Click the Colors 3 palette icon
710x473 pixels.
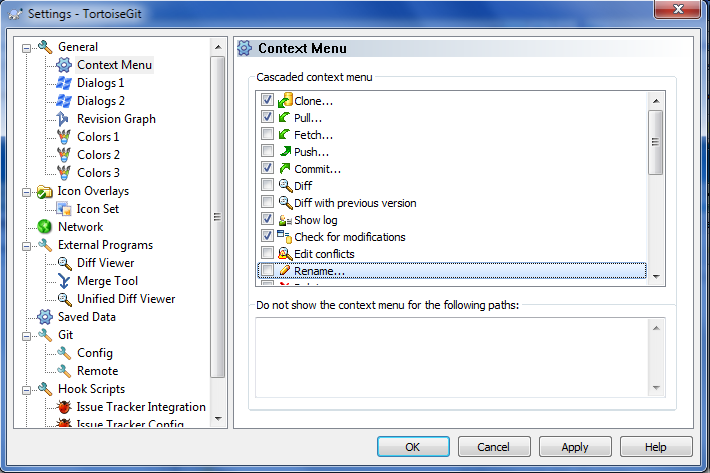tap(64, 173)
